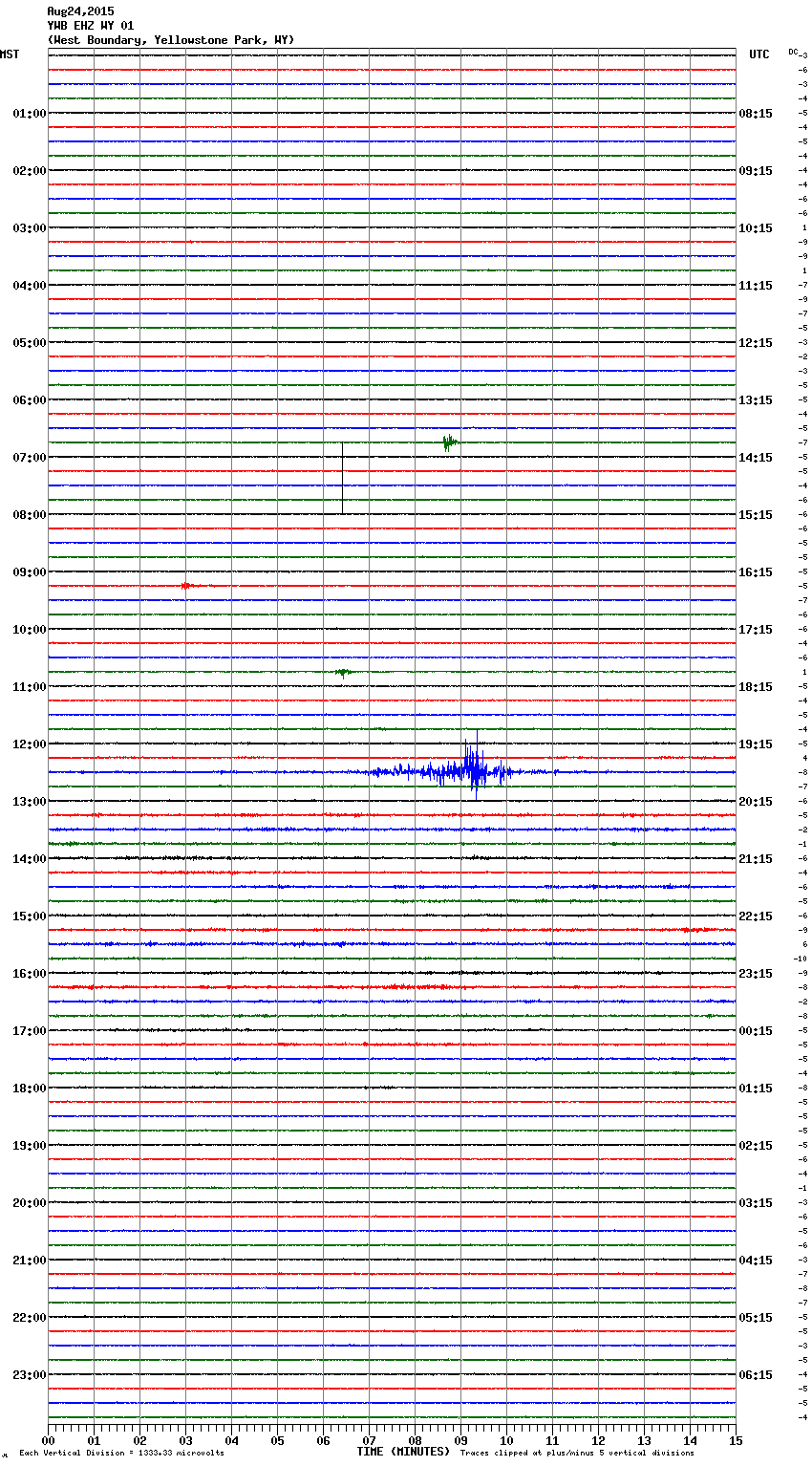812x1466 pixels.
Task: Click the MST column header
Action: tap(10, 54)
